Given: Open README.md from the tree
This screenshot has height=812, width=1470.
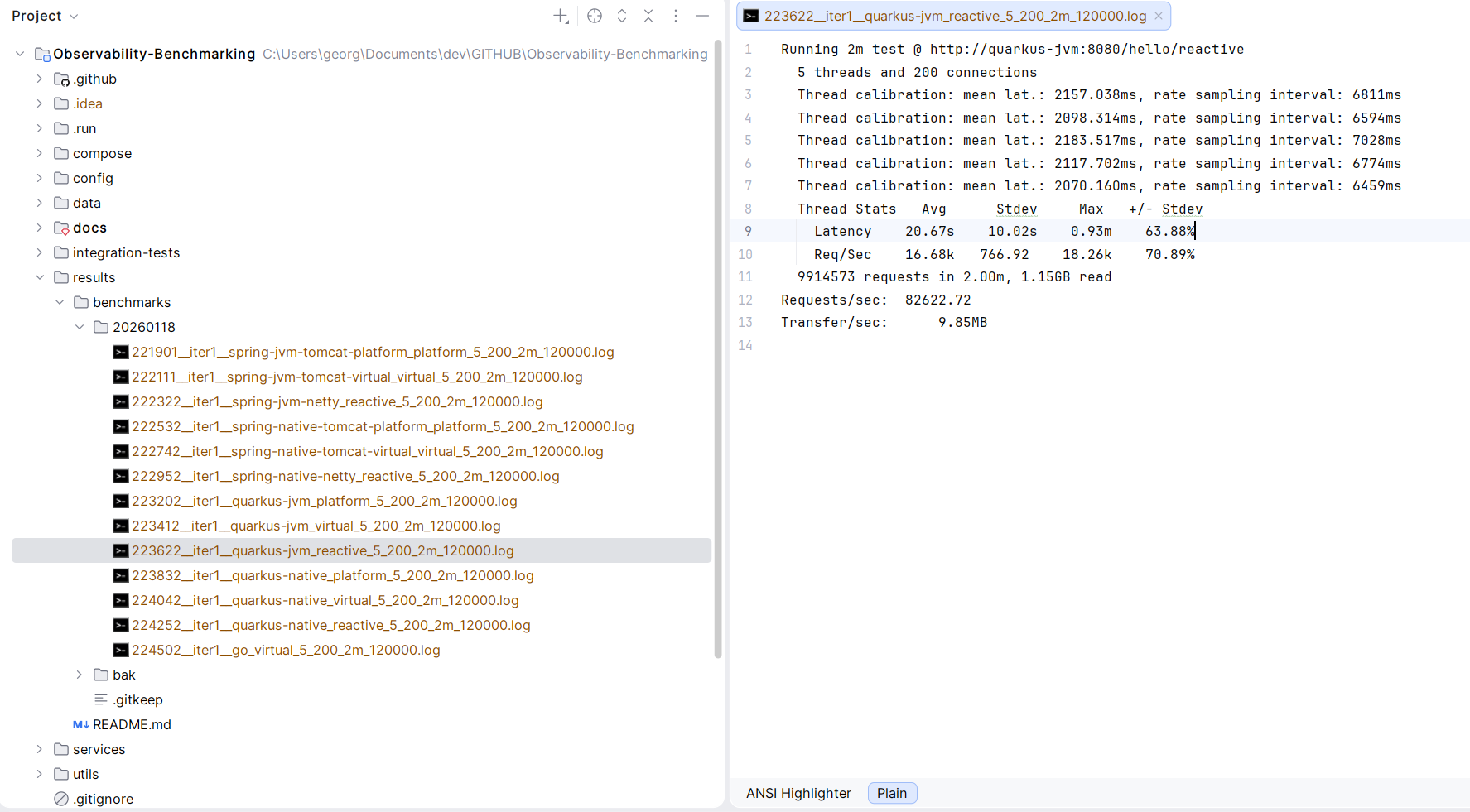Looking at the screenshot, I should click(131, 724).
